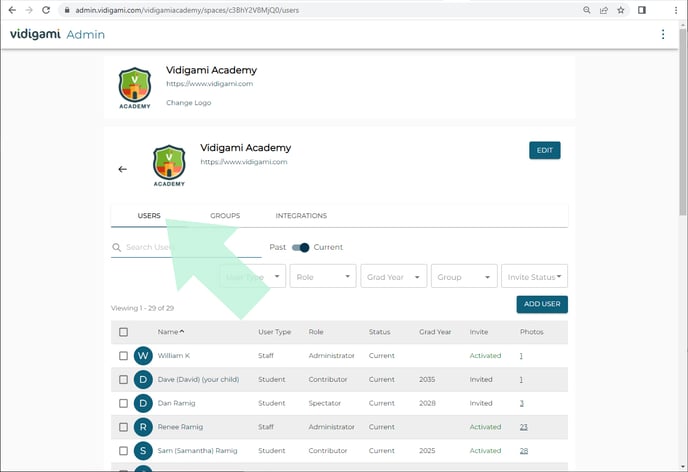Open Renee Ramig photos link 23
The width and height of the screenshot is (688, 472).
[524, 427]
